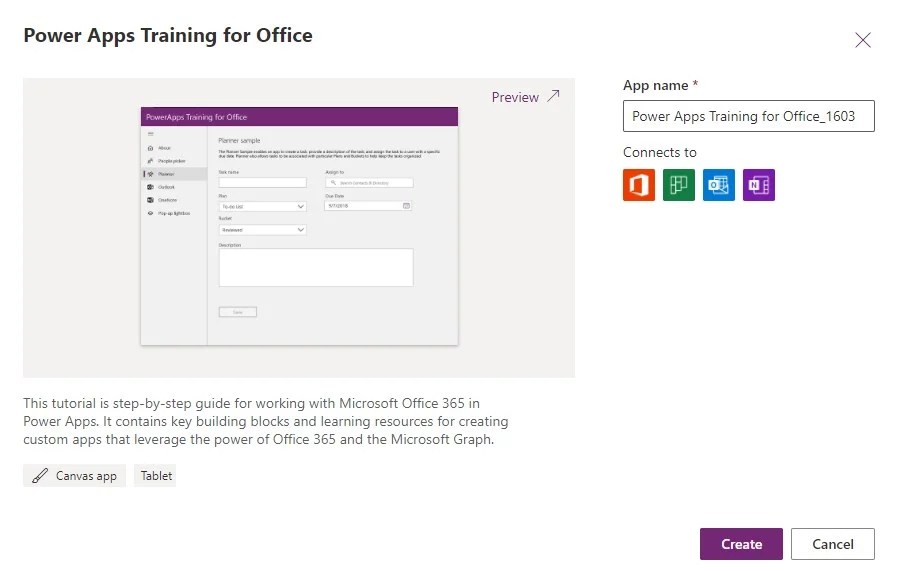Click the tutorial description paragraph

click(265, 421)
